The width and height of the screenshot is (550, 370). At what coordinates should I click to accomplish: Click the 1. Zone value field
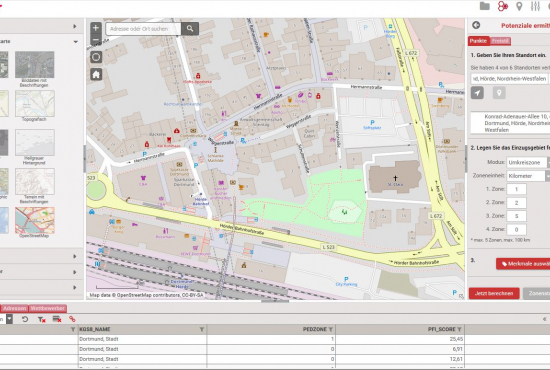516,189
